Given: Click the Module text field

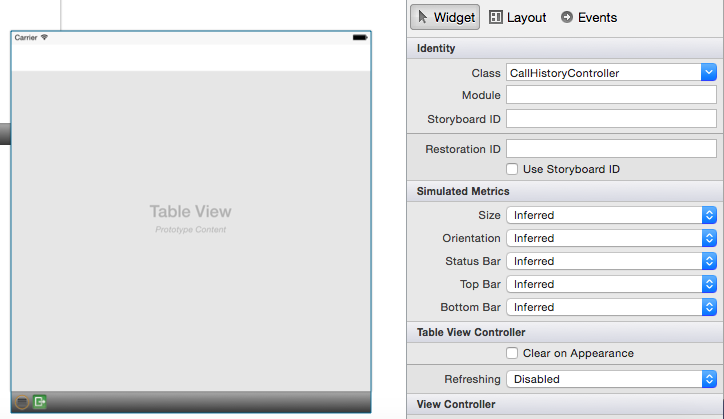Looking at the screenshot, I should (x=611, y=95).
